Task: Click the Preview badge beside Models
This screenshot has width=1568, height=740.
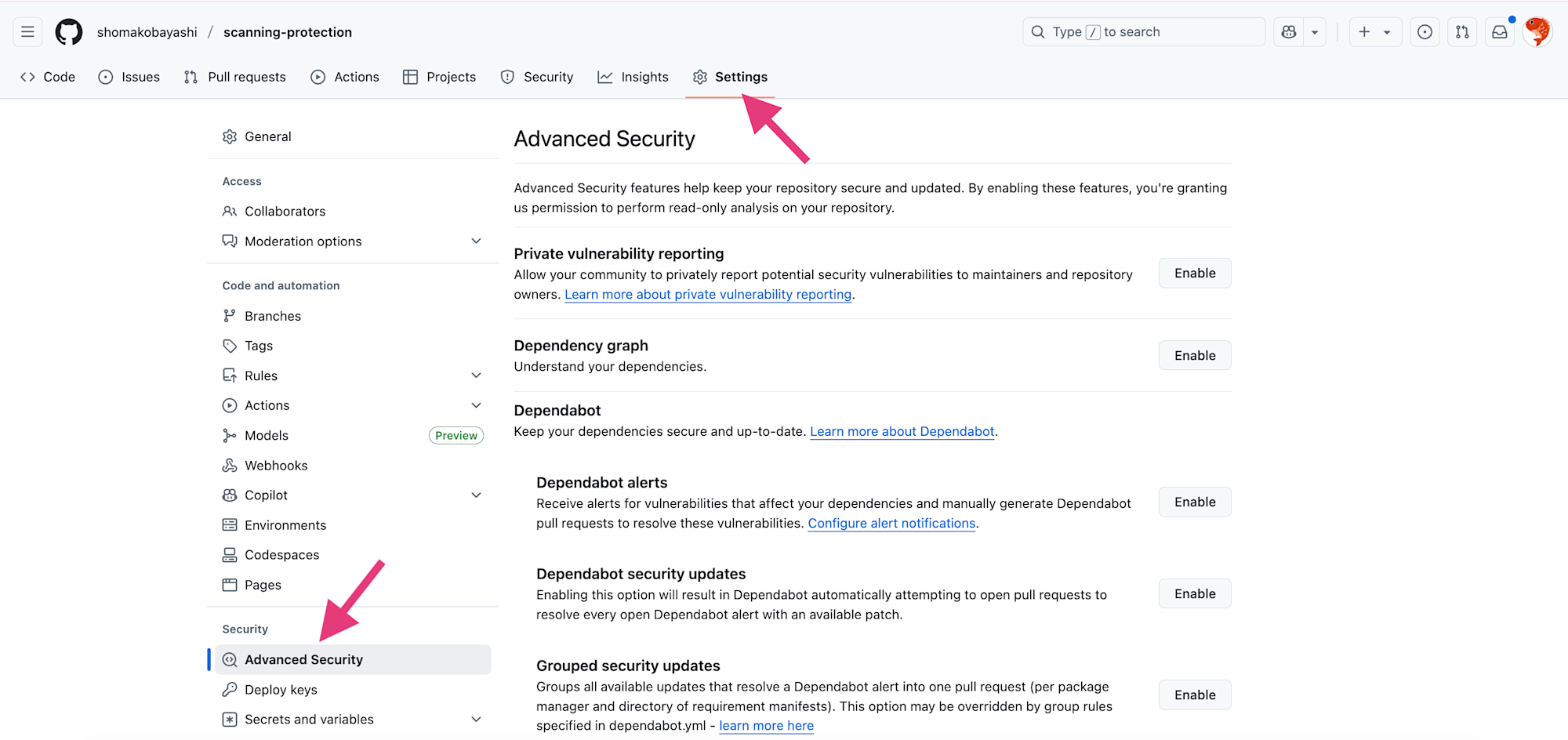Action: pyautogui.click(x=456, y=435)
